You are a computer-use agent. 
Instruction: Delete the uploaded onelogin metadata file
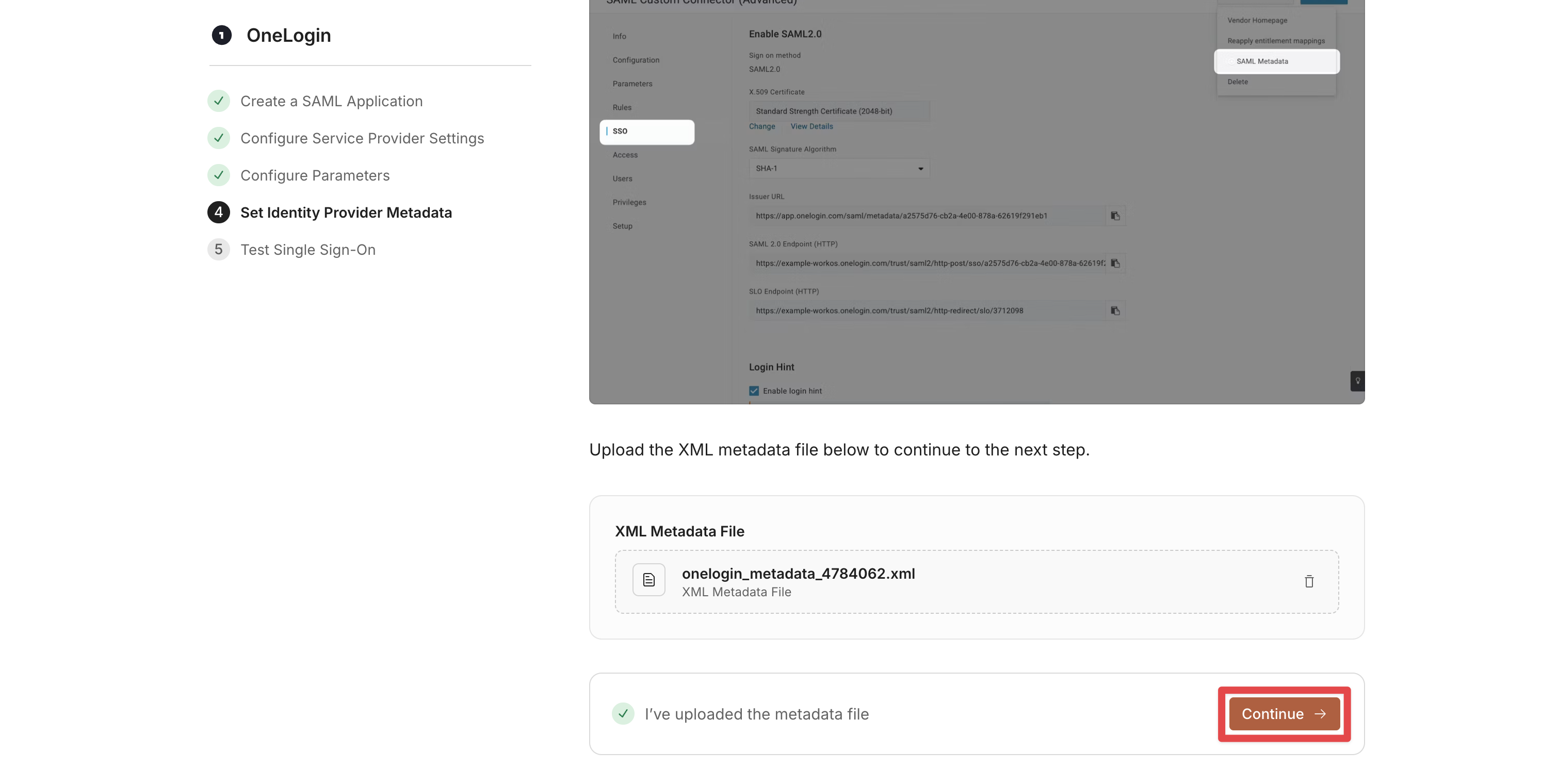click(1309, 581)
